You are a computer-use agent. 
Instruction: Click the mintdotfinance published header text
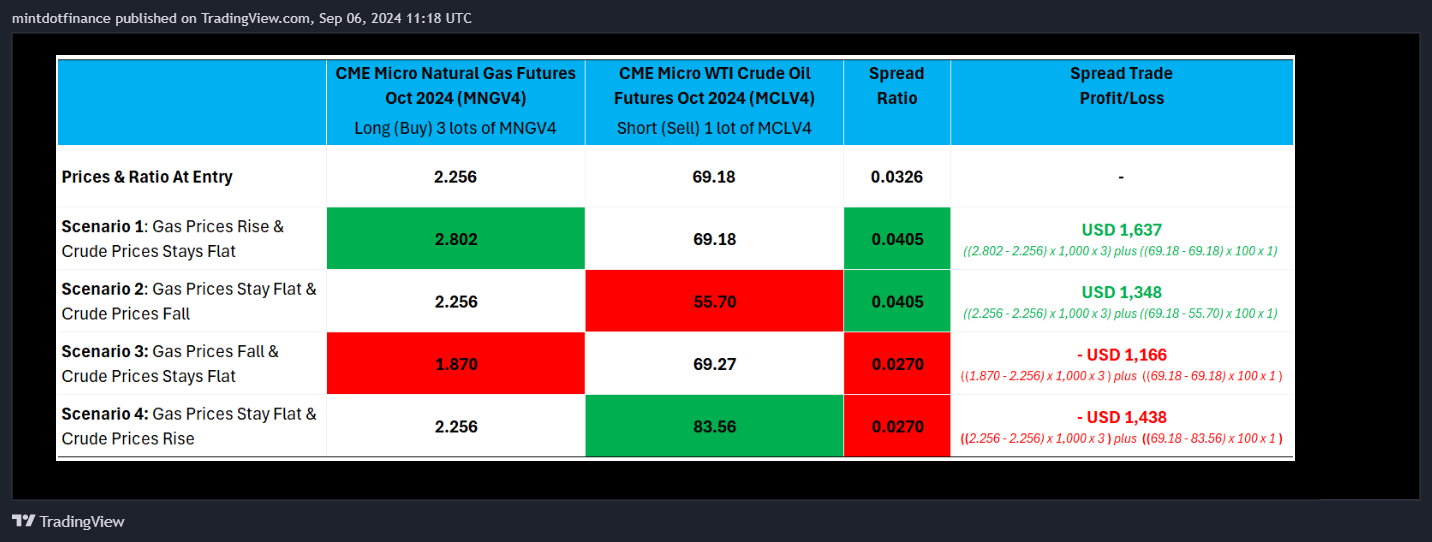pyautogui.click(x=242, y=18)
